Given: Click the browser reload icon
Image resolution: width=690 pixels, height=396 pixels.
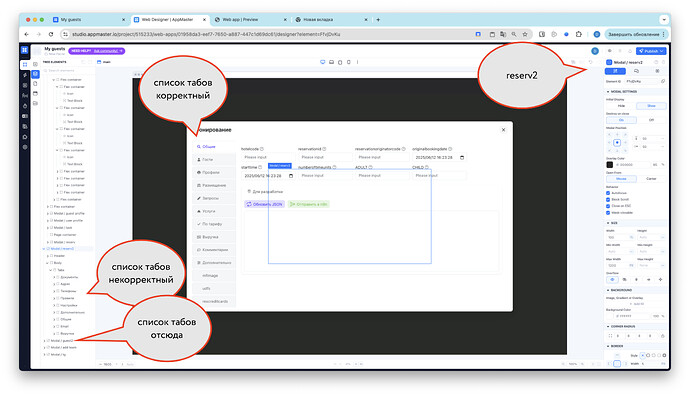Looking at the screenshot, I should [x=51, y=34].
